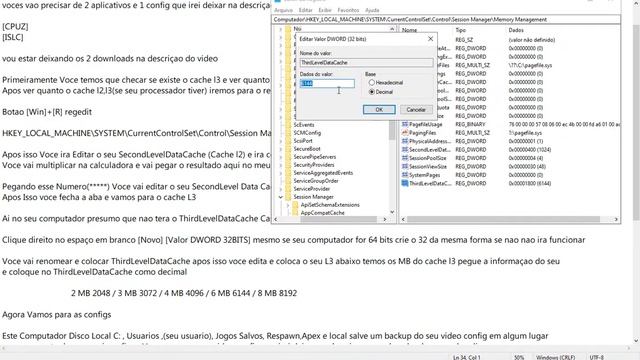Click the '0x00000400 (1024)' data cell
Viewport: 640px width, 360px height.
tap(530, 150)
